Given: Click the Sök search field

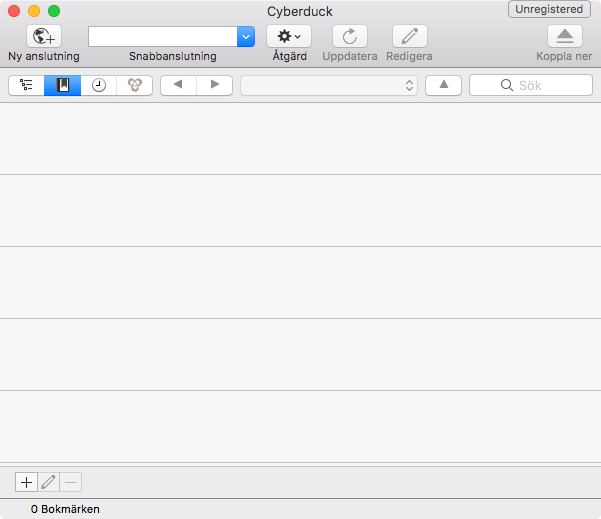Looking at the screenshot, I should tap(531, 85).
